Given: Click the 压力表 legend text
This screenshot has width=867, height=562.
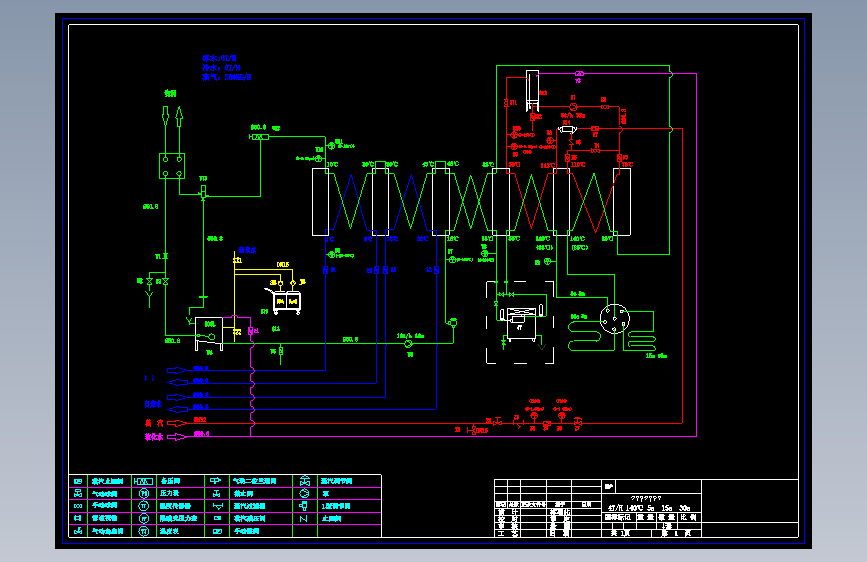Looking at the screenshot, I should (169, 493).
